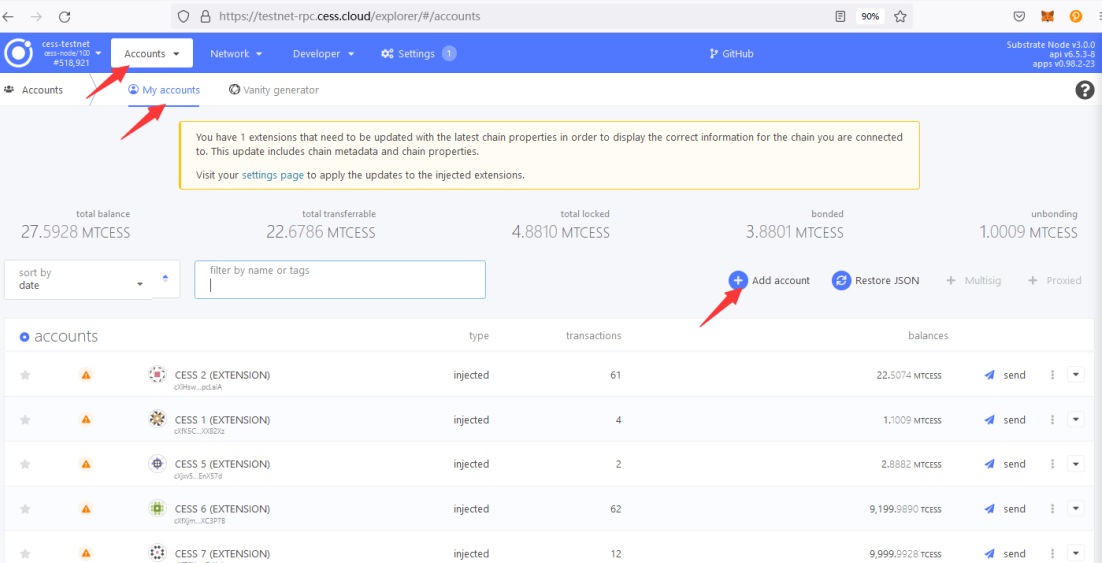Follow the settings page link
The image size is (1102, 563).
point(273,175)
